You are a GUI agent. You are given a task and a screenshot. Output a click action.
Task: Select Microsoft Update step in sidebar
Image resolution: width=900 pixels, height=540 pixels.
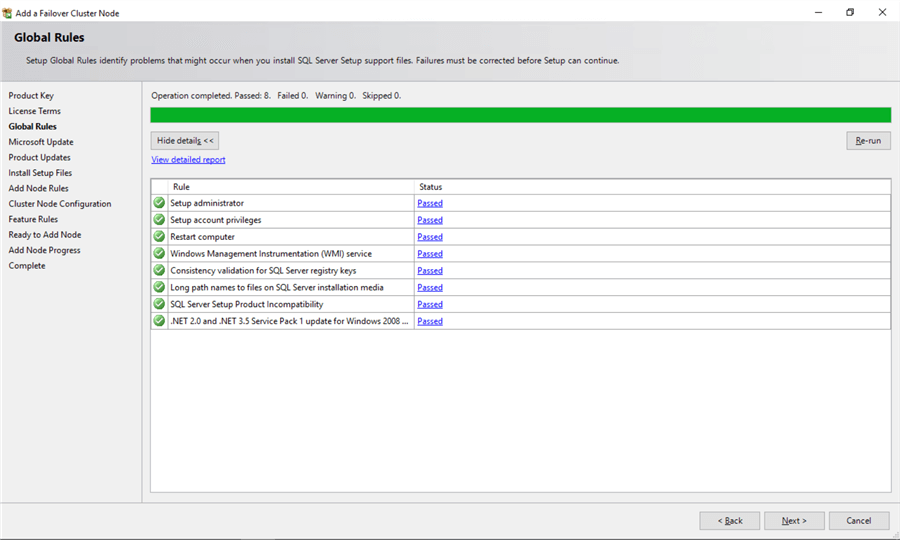tap(41, 142)
